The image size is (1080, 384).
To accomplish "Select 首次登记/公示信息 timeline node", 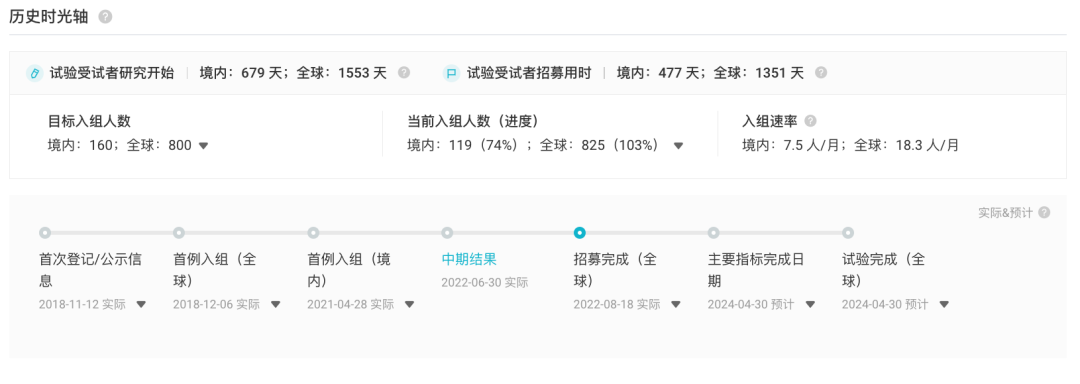I will coord(45,233).
